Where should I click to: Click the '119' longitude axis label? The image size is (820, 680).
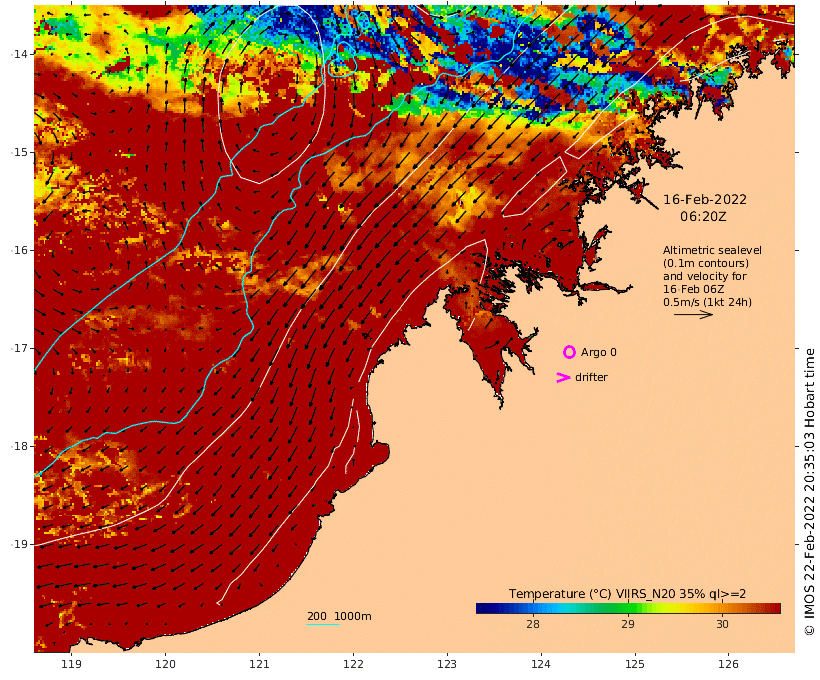point(72,664)
